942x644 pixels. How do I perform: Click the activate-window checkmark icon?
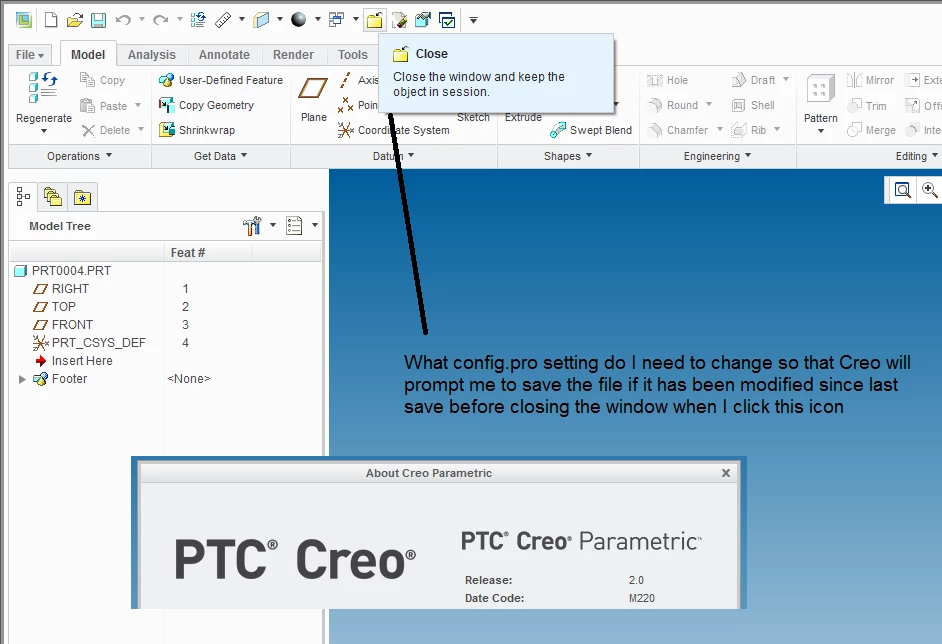coord(448,20)
